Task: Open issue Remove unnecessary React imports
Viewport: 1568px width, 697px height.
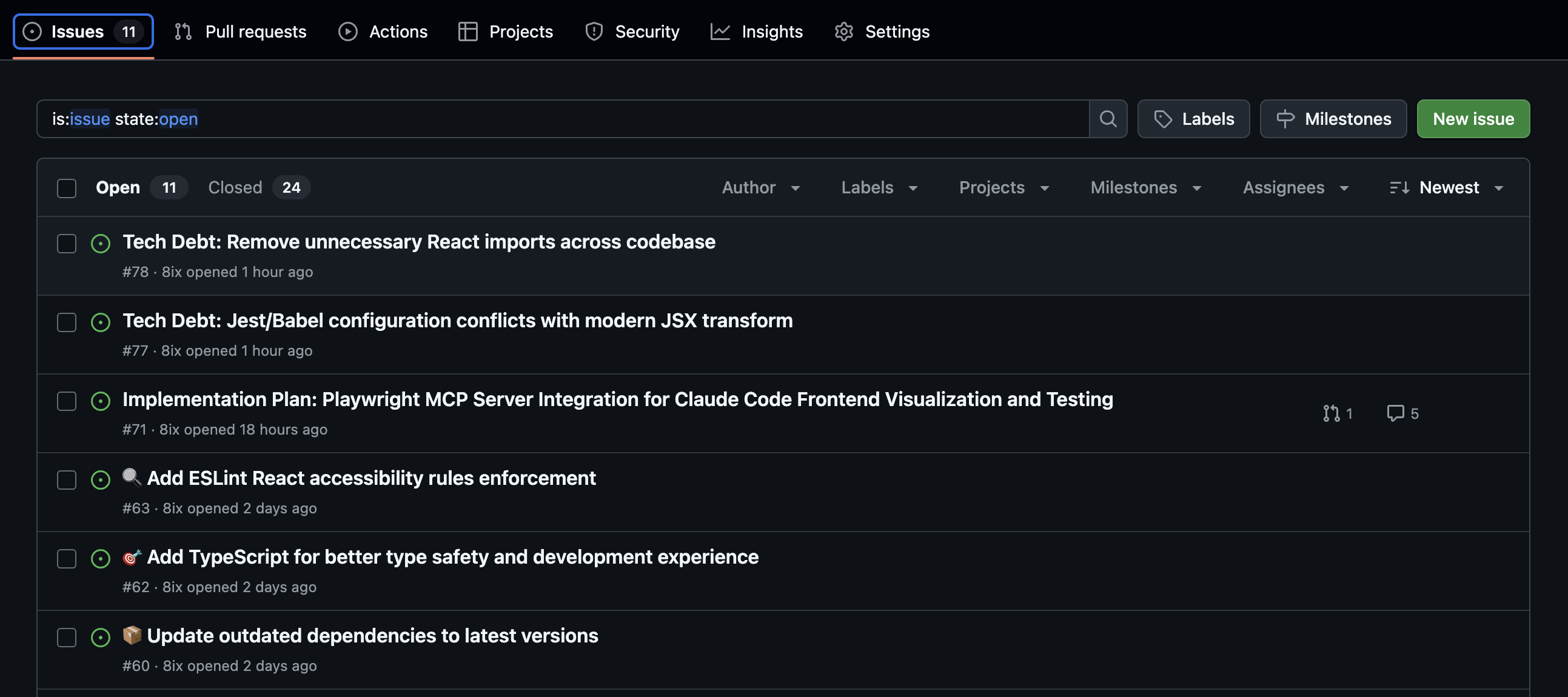Action: (x=419, y=241)
